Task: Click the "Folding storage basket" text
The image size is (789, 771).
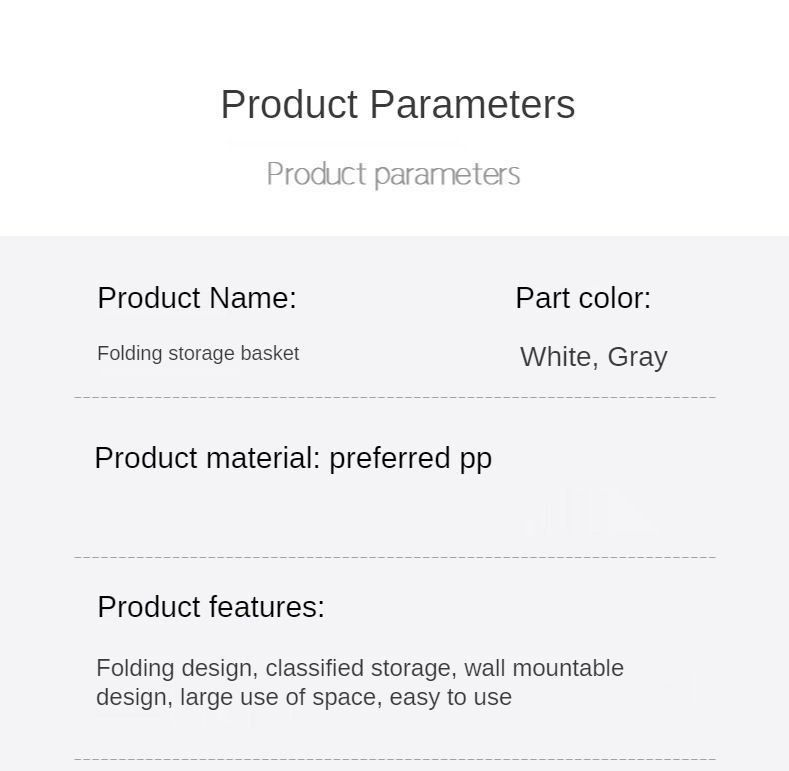Action: point(198,353)
